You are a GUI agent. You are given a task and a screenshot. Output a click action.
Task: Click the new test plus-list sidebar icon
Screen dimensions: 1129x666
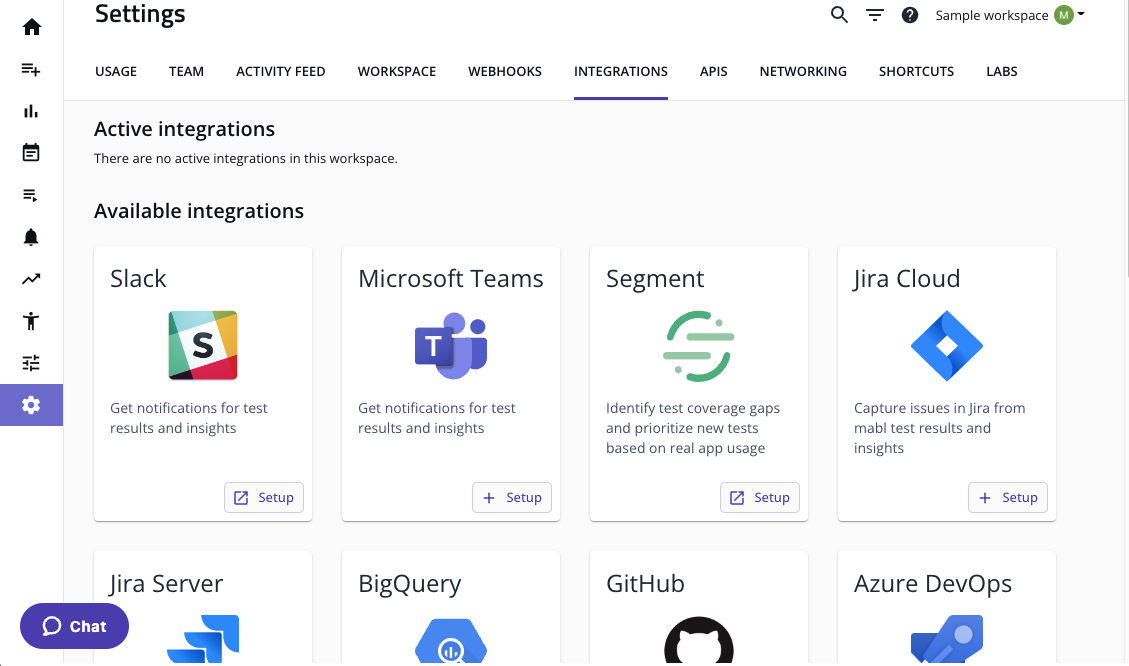click(31, 69)
